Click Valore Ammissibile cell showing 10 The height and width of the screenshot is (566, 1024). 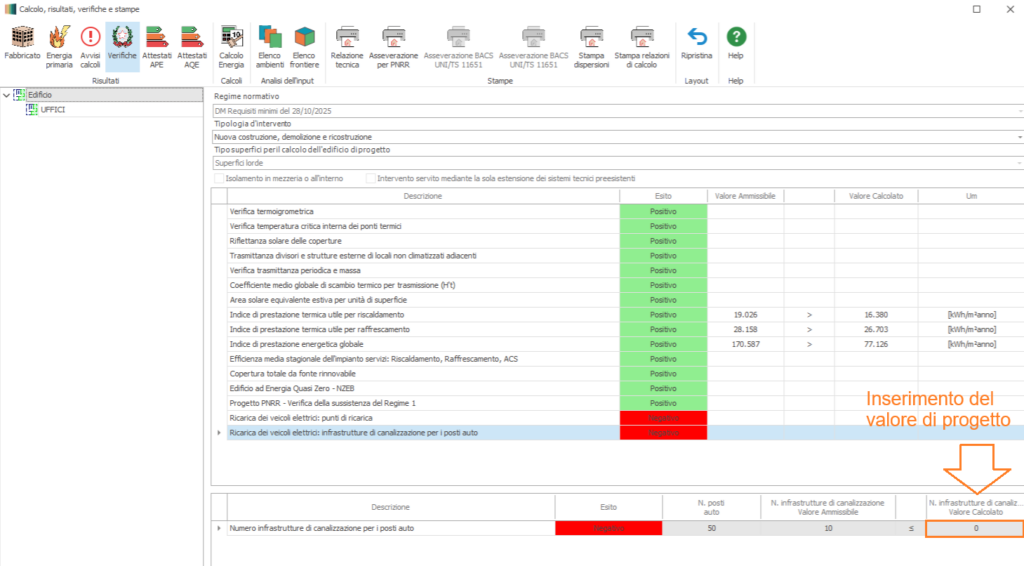point(828,528)
